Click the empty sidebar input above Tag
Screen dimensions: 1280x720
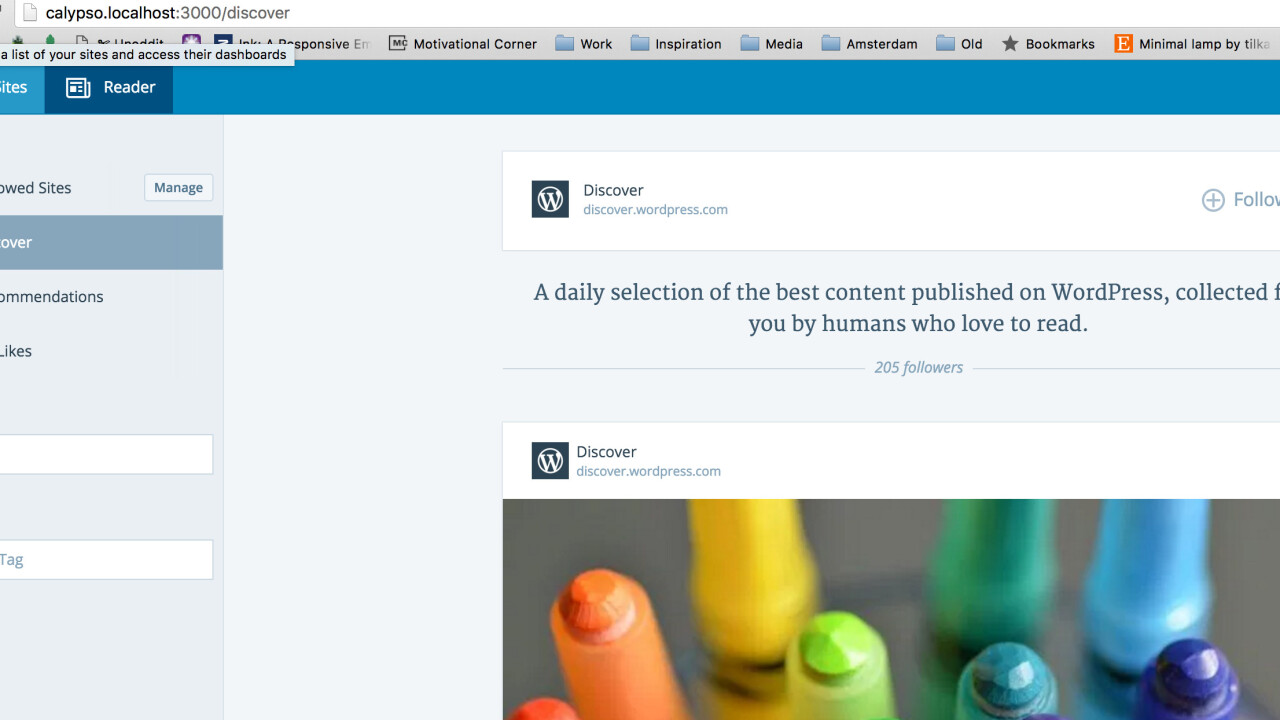click(105, 454)
